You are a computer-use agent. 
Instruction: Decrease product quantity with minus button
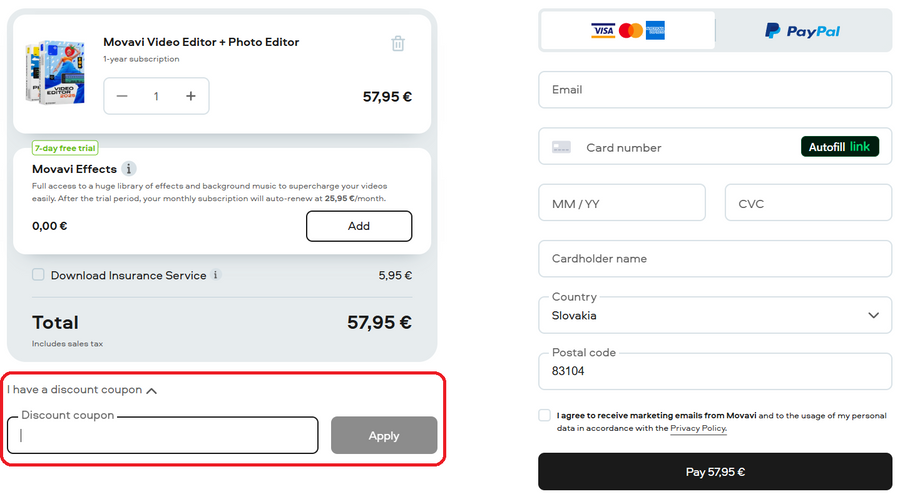click(122, 96)
